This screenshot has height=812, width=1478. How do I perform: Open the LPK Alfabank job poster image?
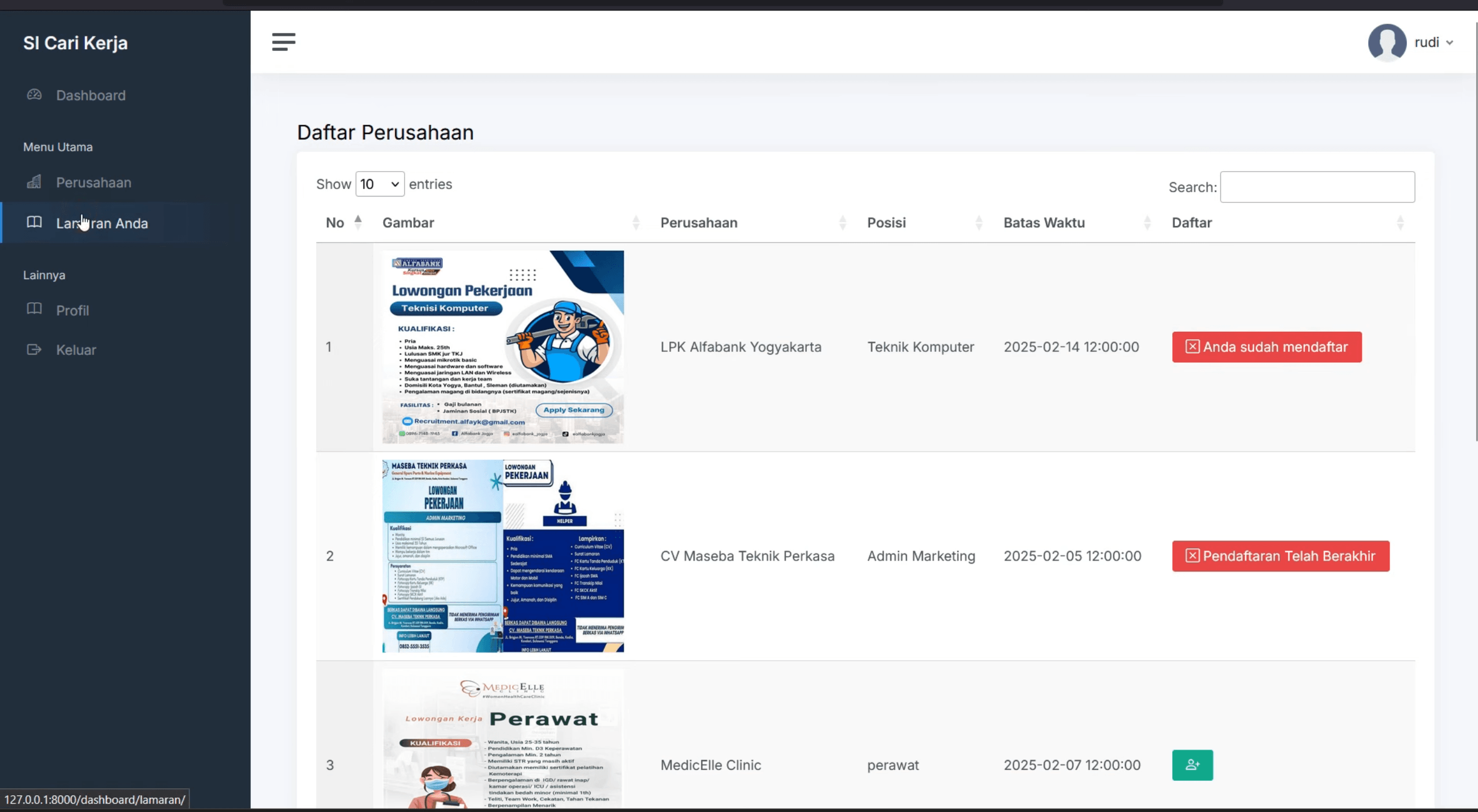coord(503,347)
